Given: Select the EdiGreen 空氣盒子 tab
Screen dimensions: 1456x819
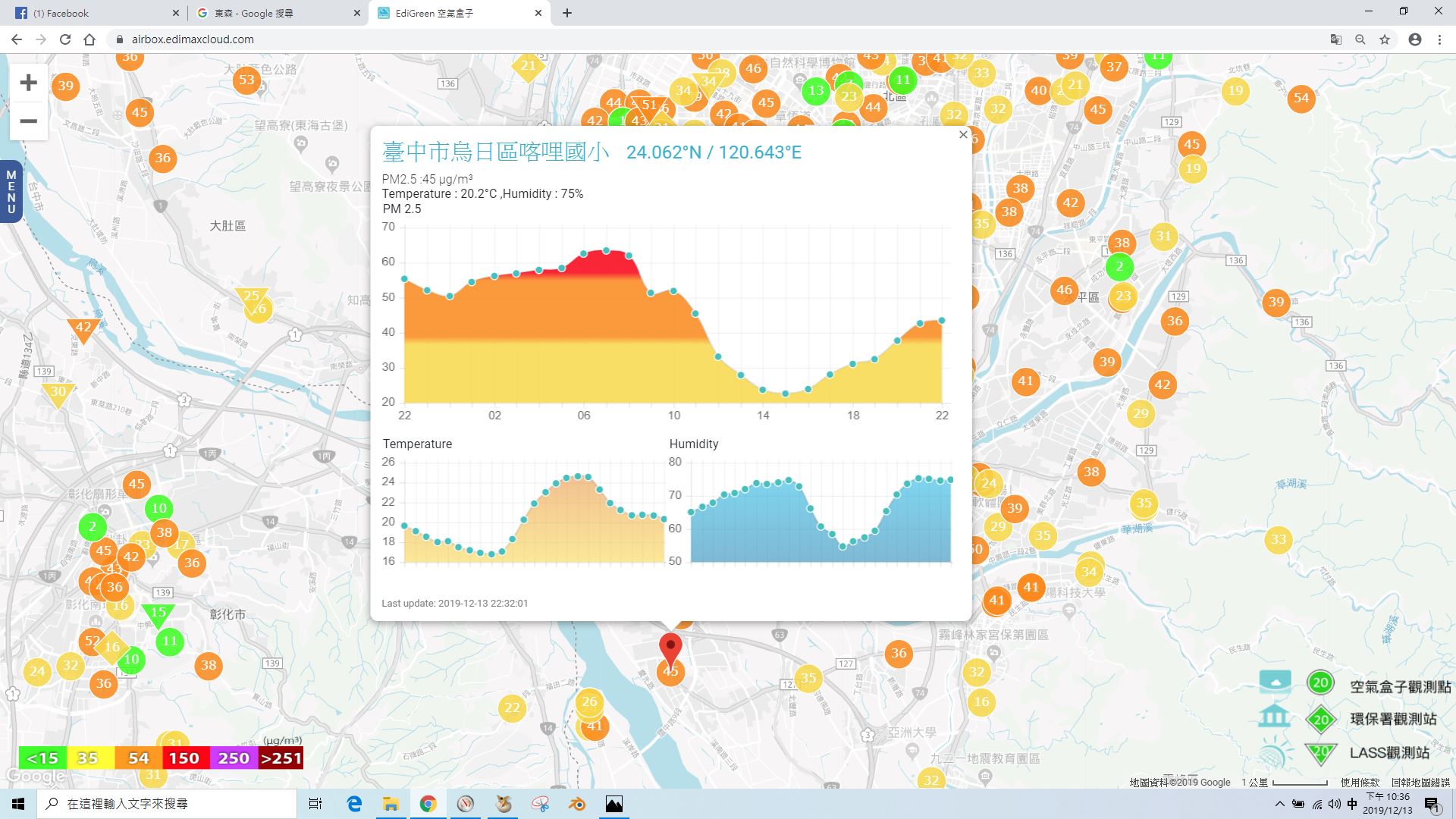Looking at the screenshot, I should coord(459,13).
